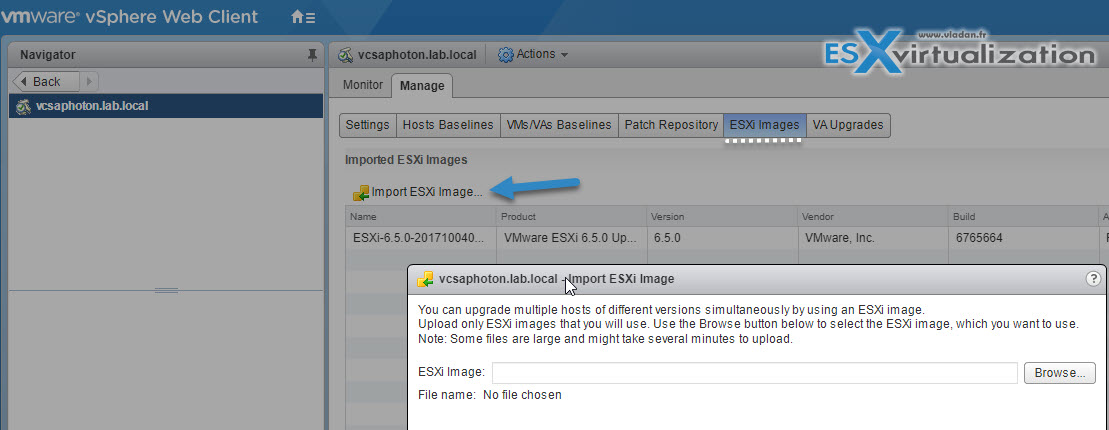Switch to VA Upgrades sub-tab

(847, 125)
